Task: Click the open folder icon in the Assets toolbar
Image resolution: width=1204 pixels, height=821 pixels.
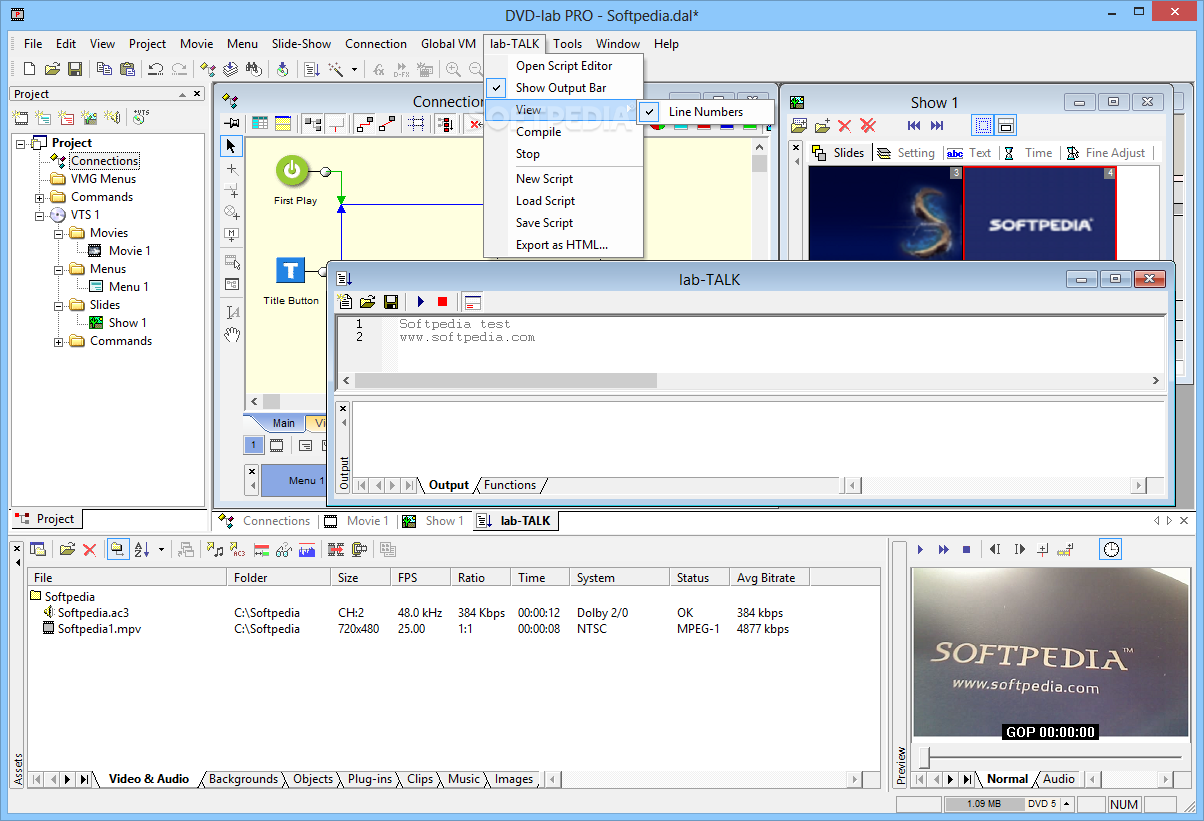Action: click(x=67, y=549)
